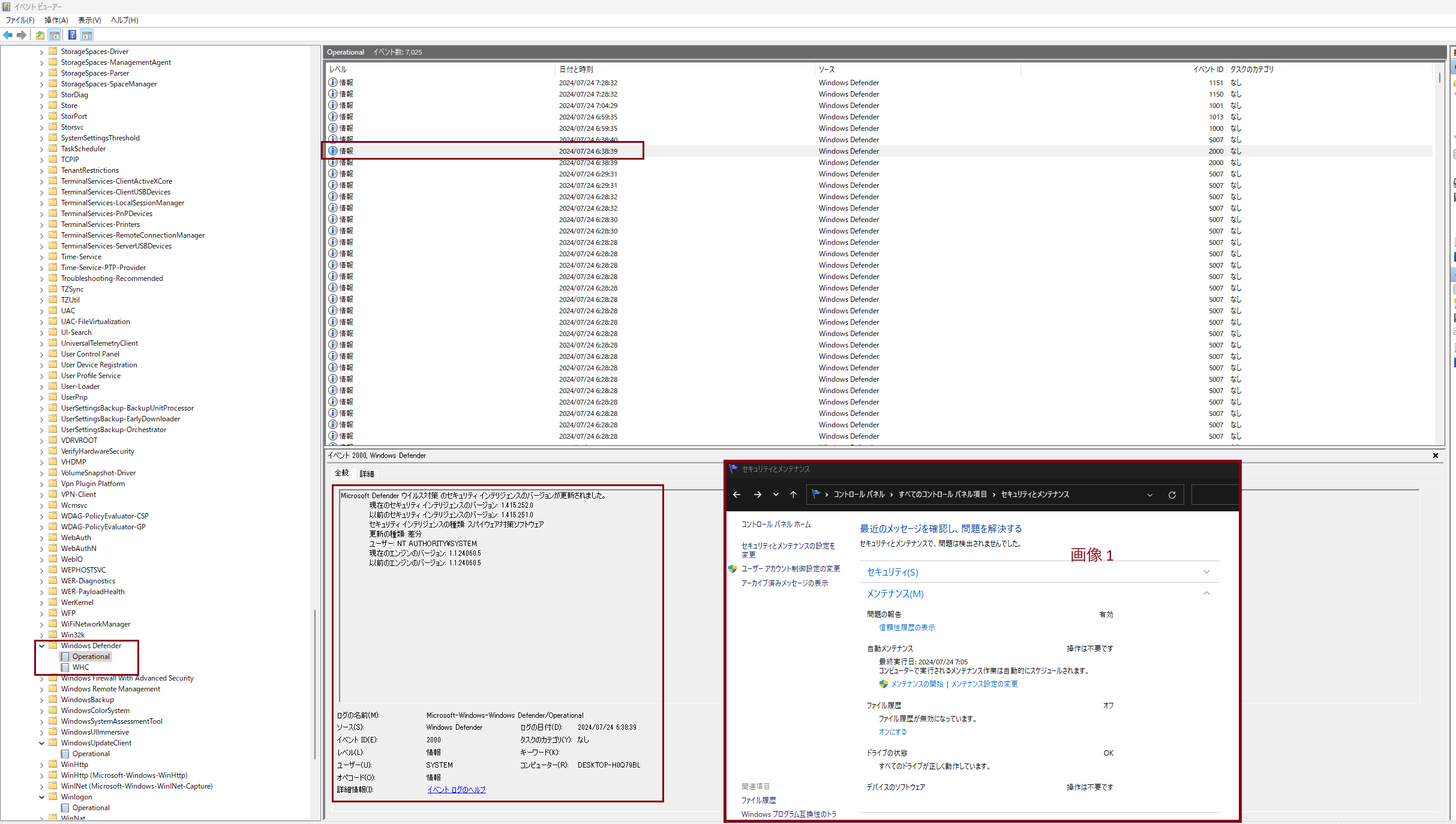Screen dimensions: 1456x824
Task: Expand the セキュリティ(S) section chevron
Action: pos(1206,572)
